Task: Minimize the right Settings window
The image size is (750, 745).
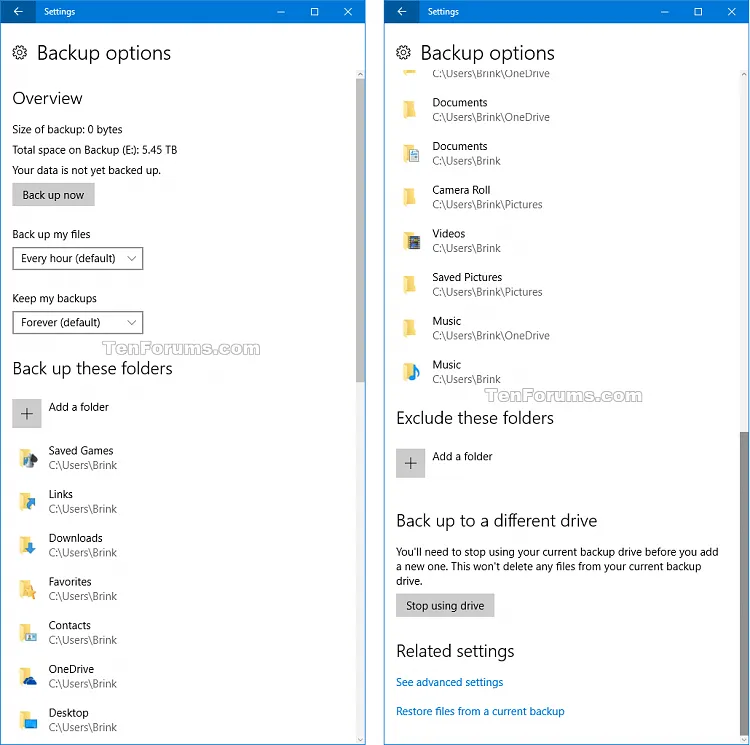Action: pyautogui.click(x=664, y=11)
